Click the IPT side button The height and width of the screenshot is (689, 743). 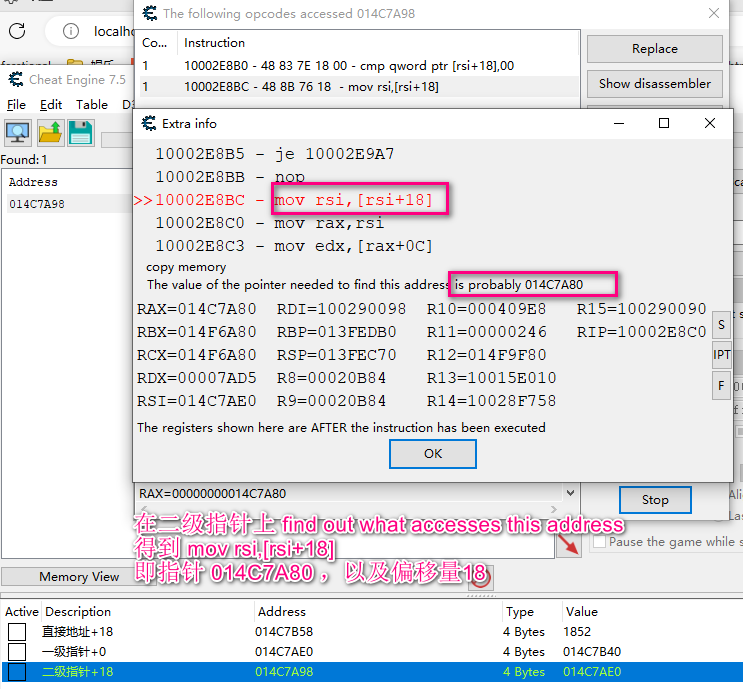coord(721,355)
